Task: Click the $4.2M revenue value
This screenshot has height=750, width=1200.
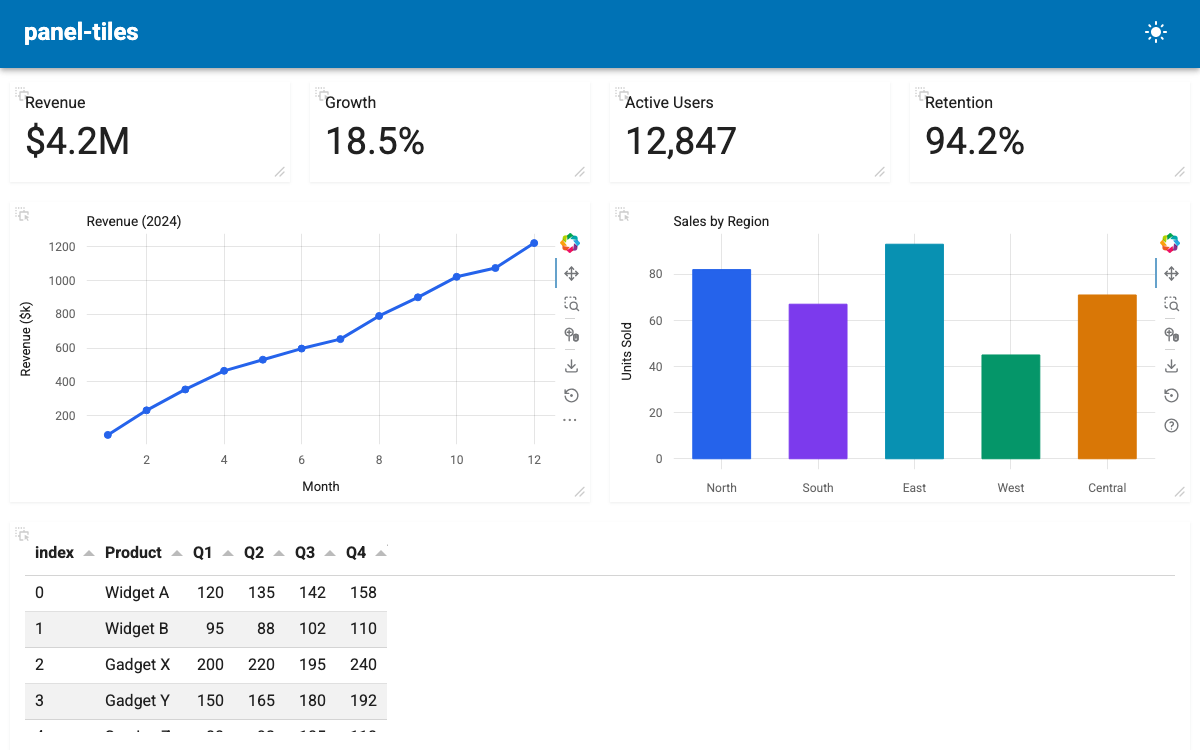Action: point(78,142)
